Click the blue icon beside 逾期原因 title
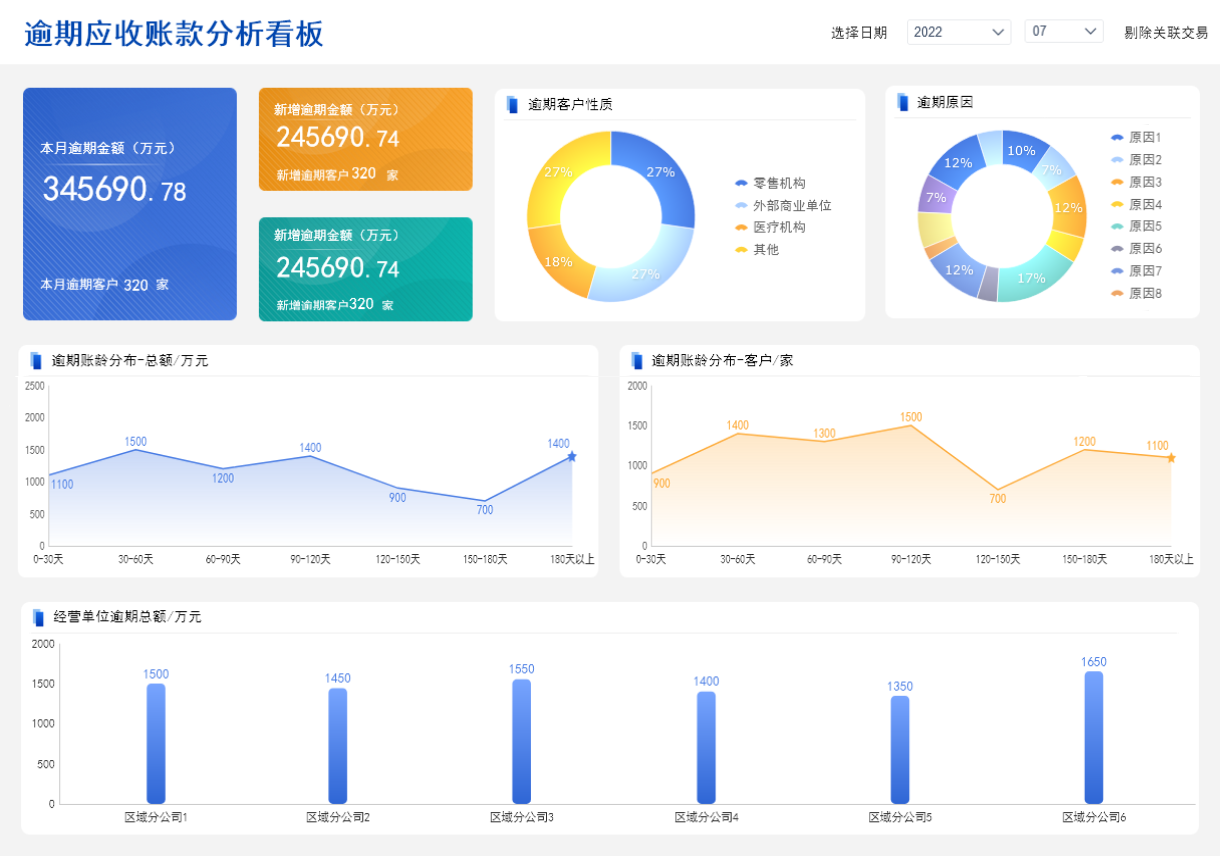 [903, 102]
